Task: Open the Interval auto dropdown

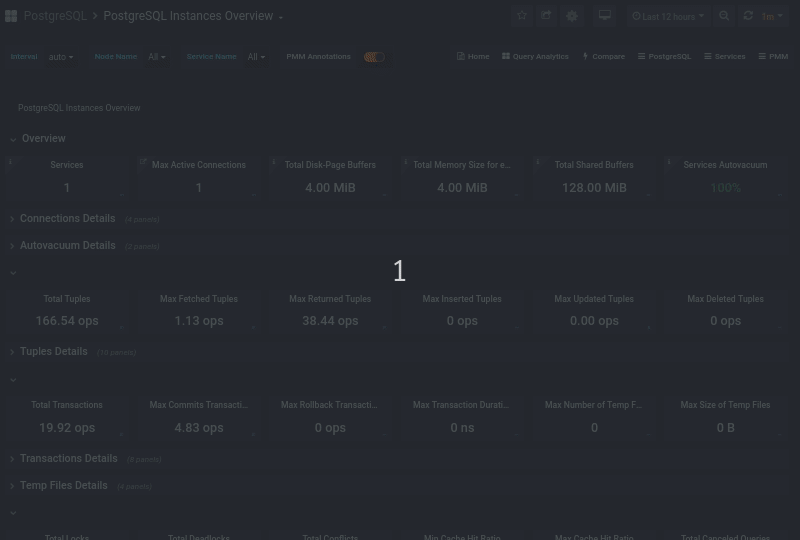Action: point(60,57)
